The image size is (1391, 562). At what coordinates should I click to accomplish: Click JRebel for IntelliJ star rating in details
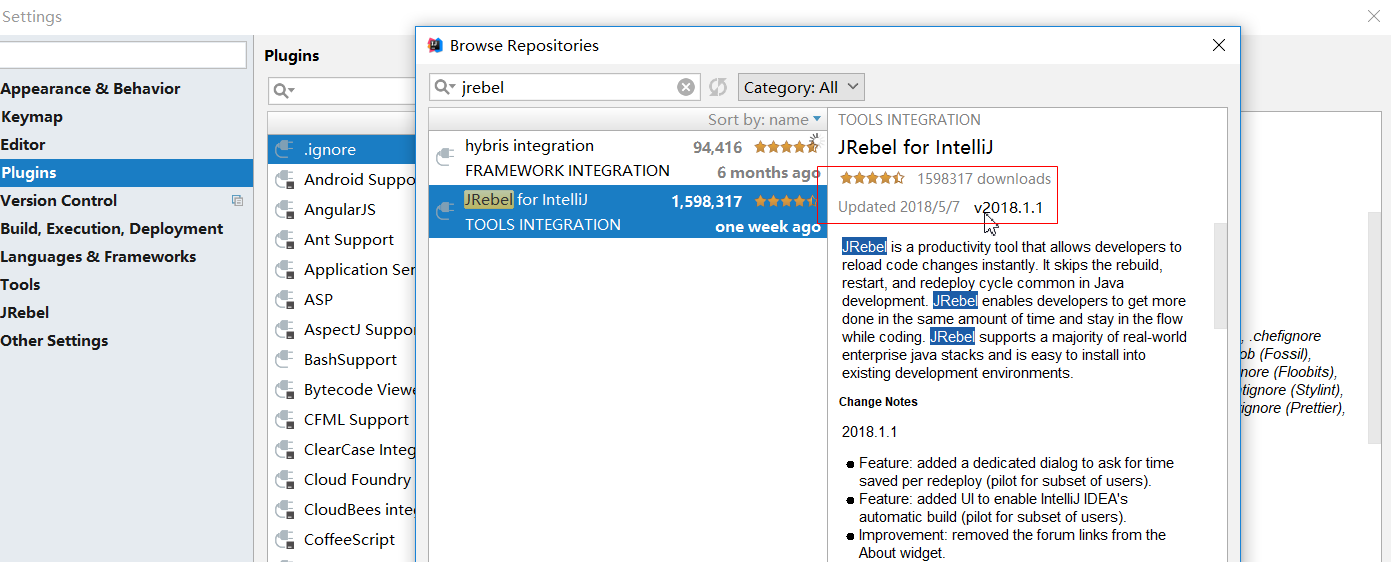(x=872, y=179)
